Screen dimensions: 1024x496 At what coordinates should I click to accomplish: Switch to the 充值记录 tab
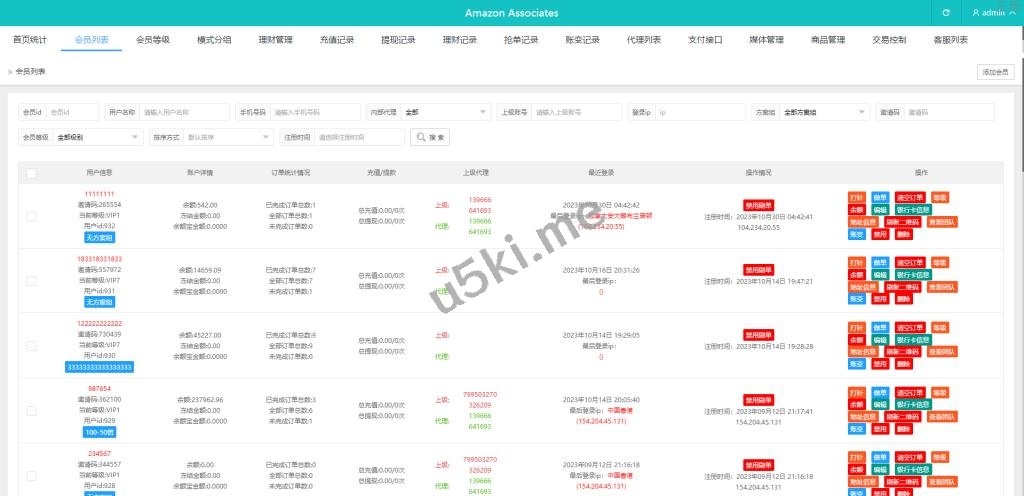click(337, 40)
